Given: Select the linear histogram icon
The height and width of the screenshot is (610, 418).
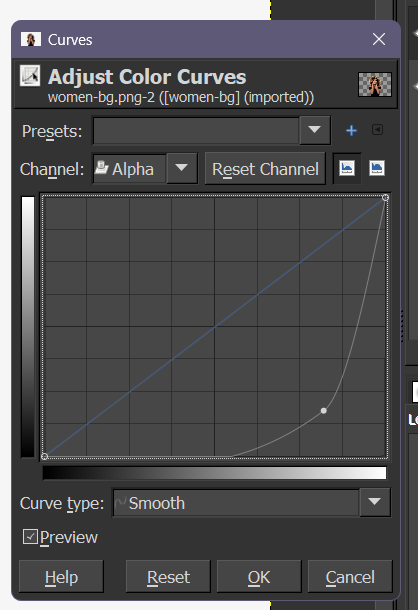Looking at the screenshot, I should pyautogui.click(x=347, y=168).
